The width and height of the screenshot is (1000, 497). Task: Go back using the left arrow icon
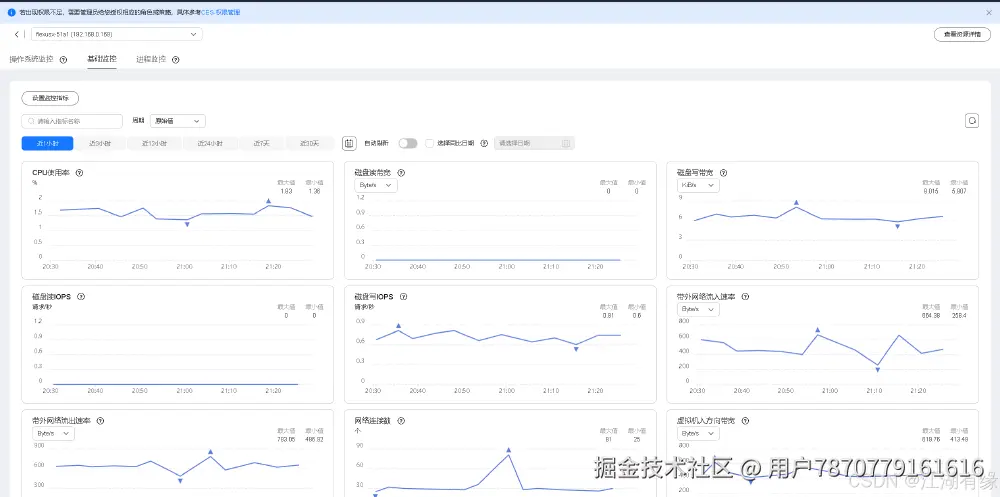(17, 34)
